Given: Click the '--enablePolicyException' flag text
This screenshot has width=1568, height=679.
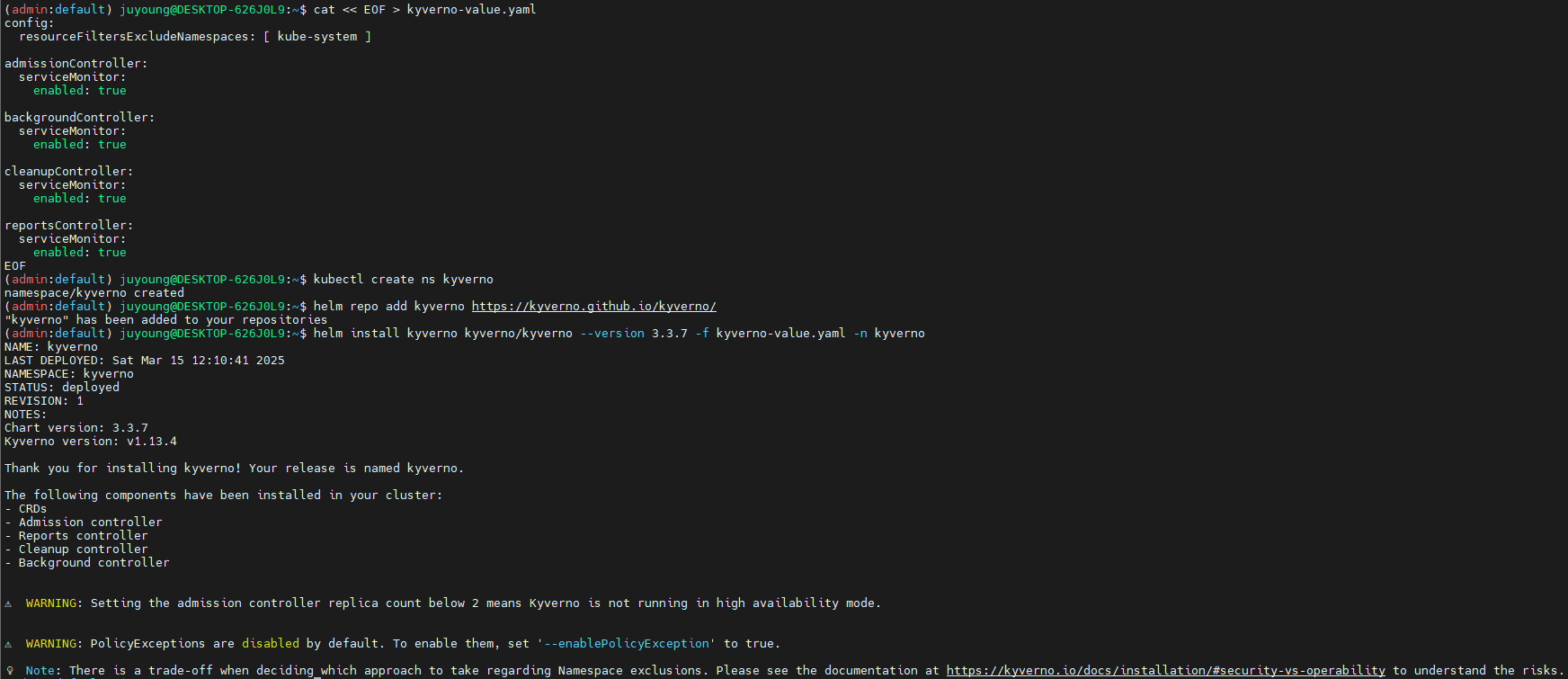Looking at the screenshot, I should [x=627, y=644].
